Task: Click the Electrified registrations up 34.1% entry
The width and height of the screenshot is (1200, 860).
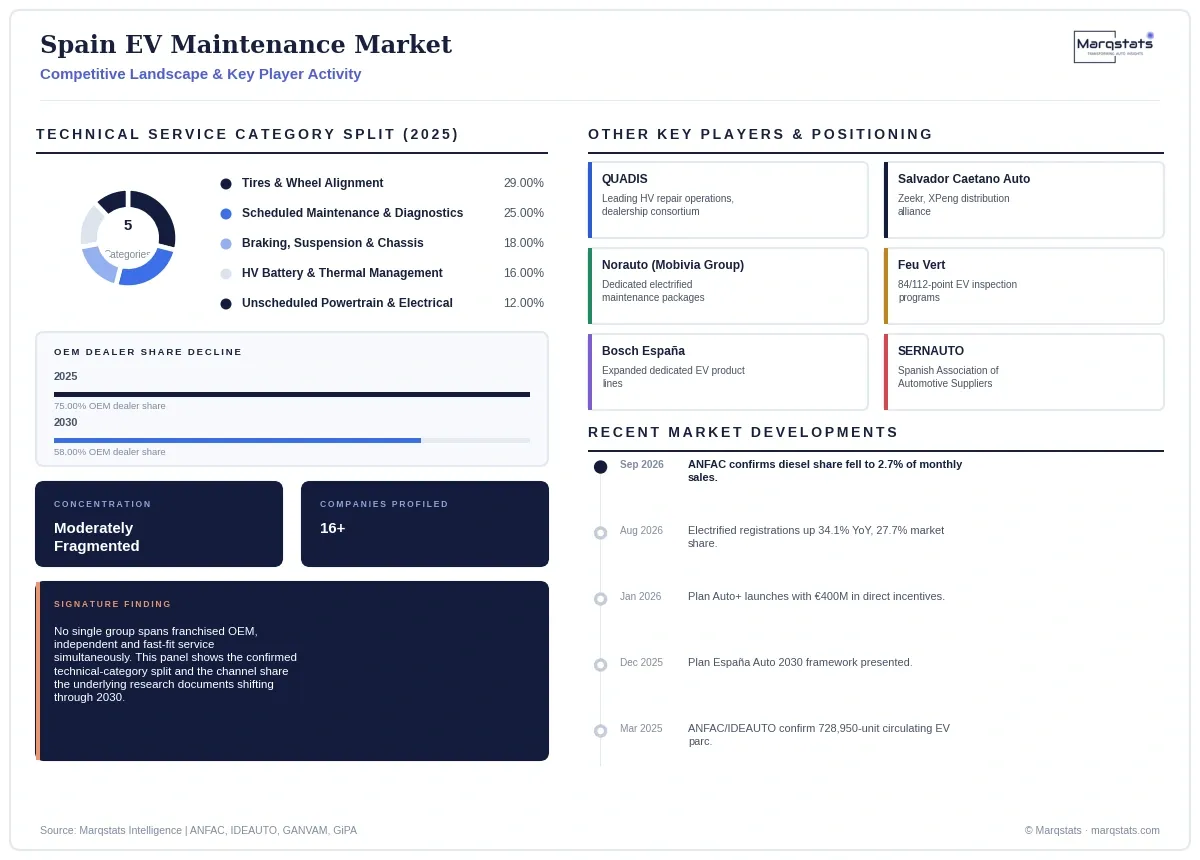Action: point(816,537)
